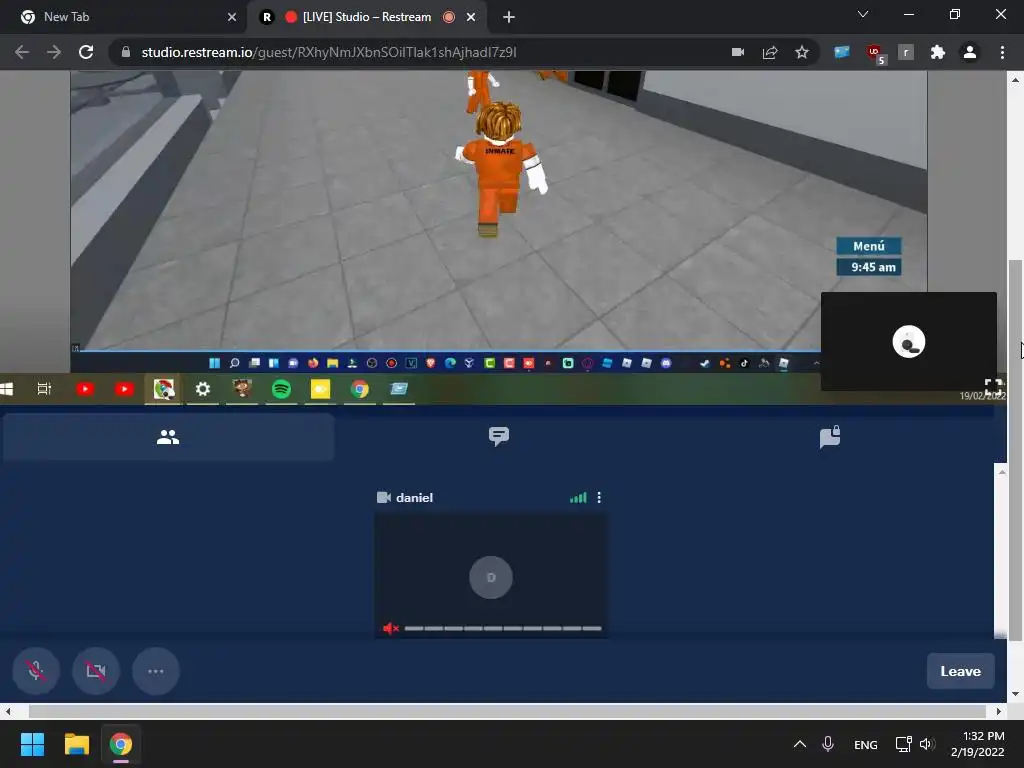Check daniel's green signal strength bars
The width and height of the screenshot is (1024, 768).
pyautogui.click(x=578, y=498)
